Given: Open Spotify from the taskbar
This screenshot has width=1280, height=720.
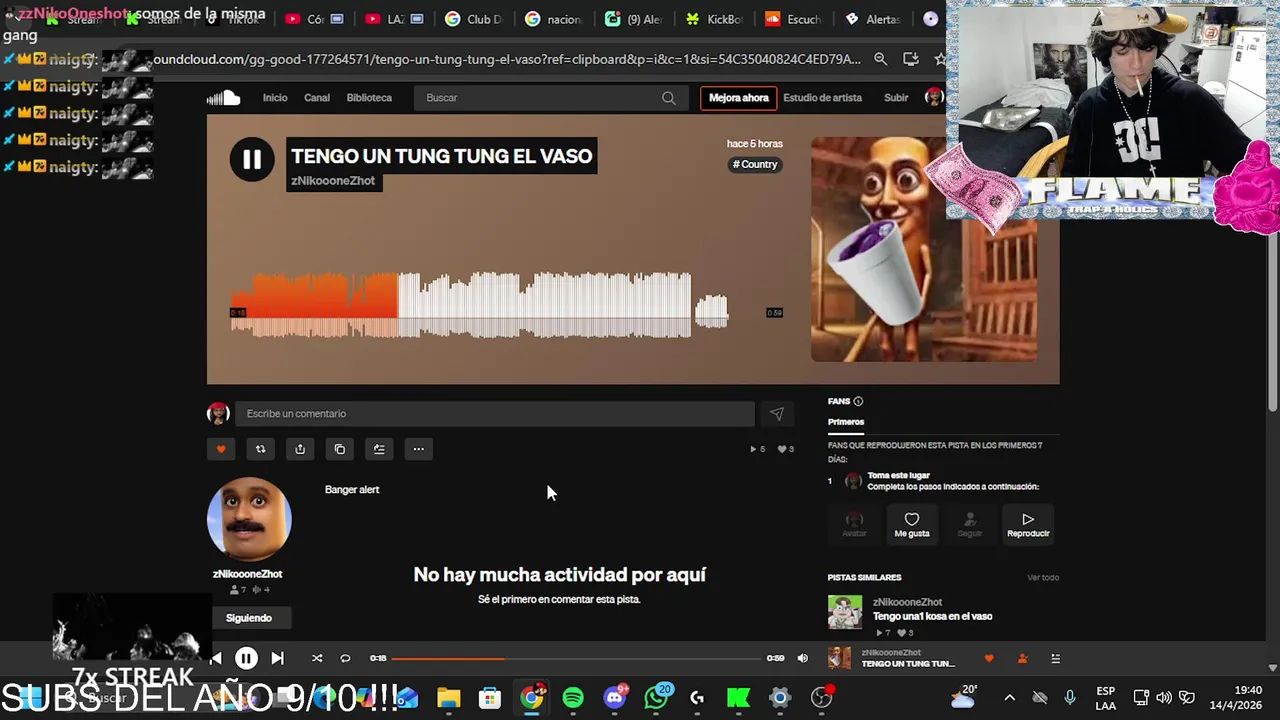Looking at the screenshot, I should coord(573,697).
